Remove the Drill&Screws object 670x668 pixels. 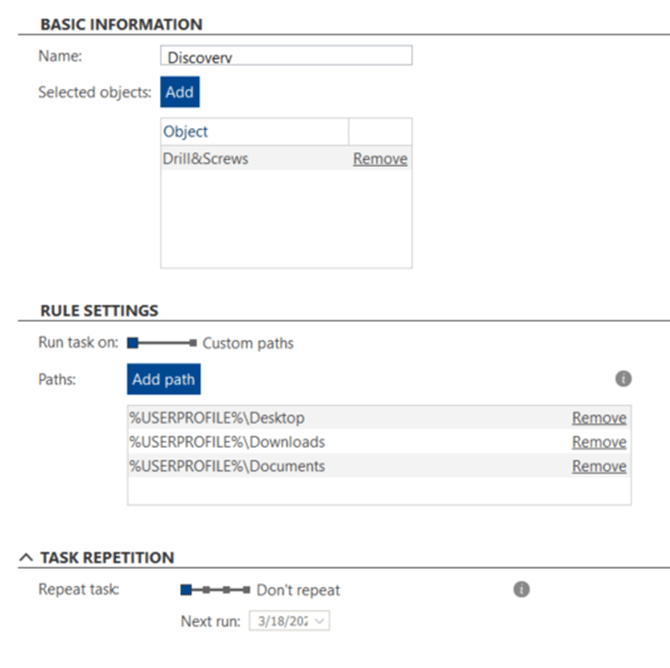click(380, 158)
